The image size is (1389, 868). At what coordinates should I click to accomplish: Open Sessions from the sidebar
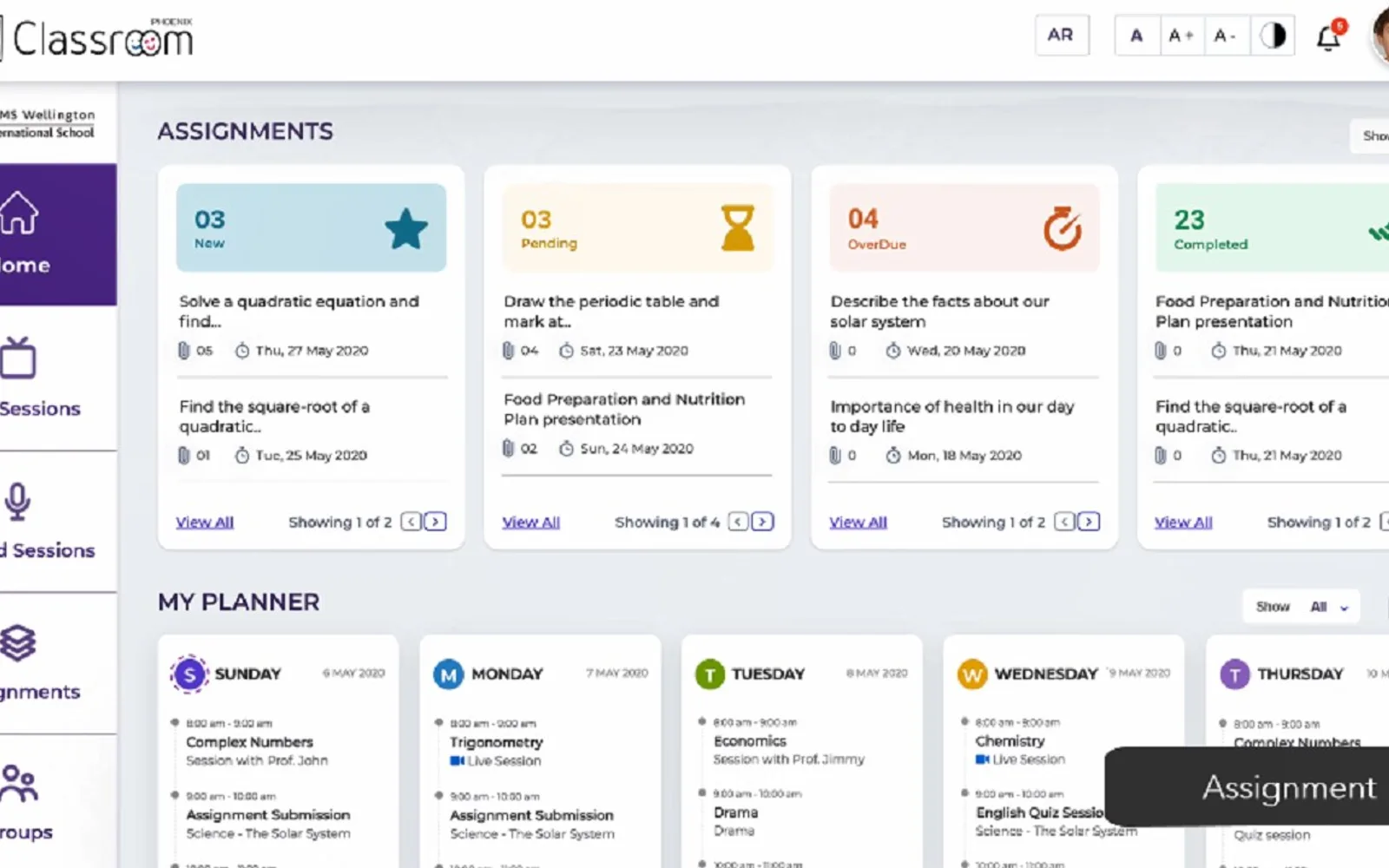[x=57, y=378]
